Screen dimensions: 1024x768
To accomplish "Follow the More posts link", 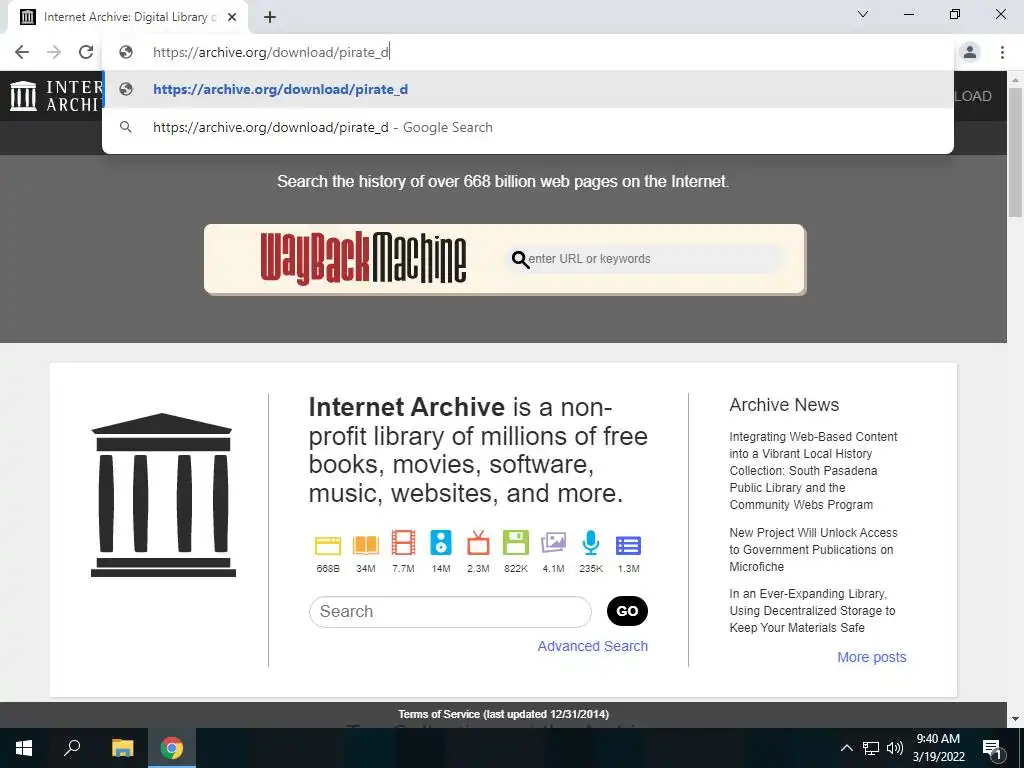I will (x=872, y=657).
